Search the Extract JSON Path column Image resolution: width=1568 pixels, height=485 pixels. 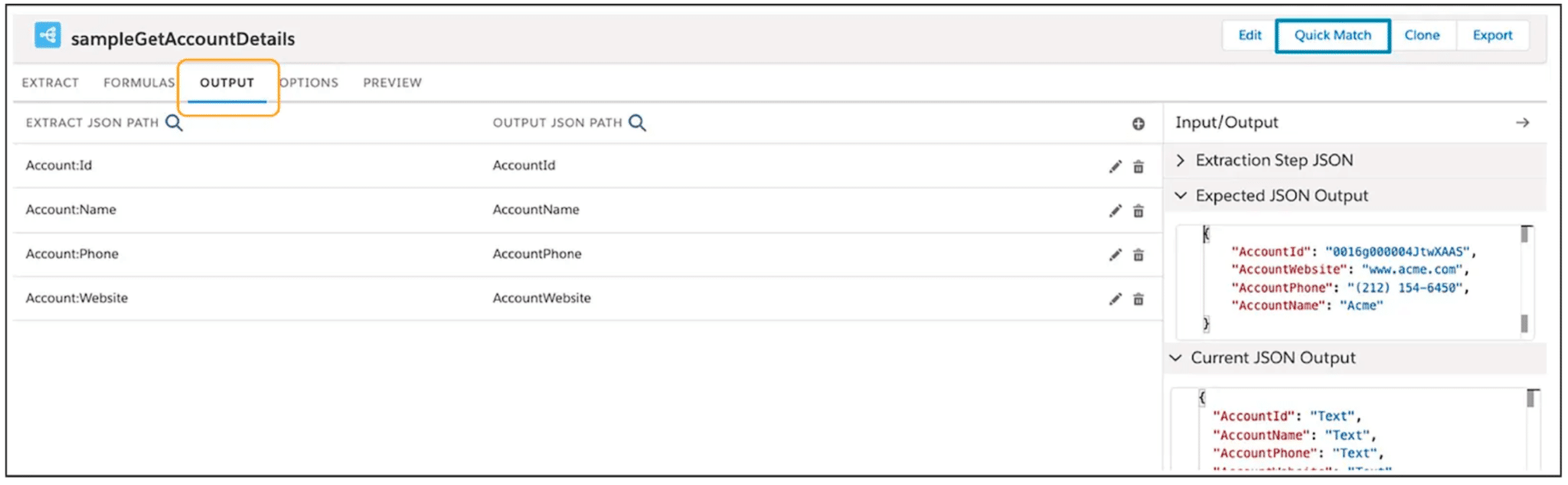tap(175, 123)
